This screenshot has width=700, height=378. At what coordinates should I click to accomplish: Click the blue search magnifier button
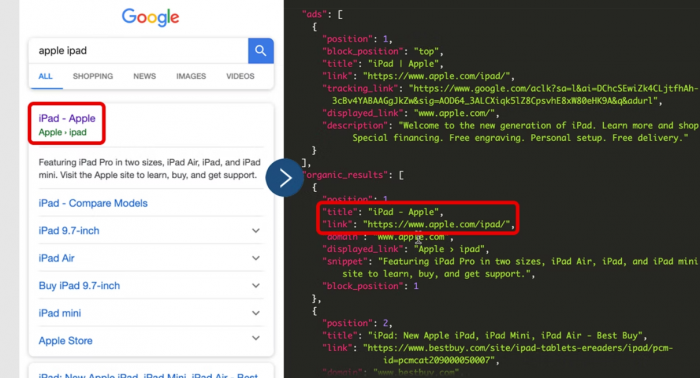[x=261, y=50]
